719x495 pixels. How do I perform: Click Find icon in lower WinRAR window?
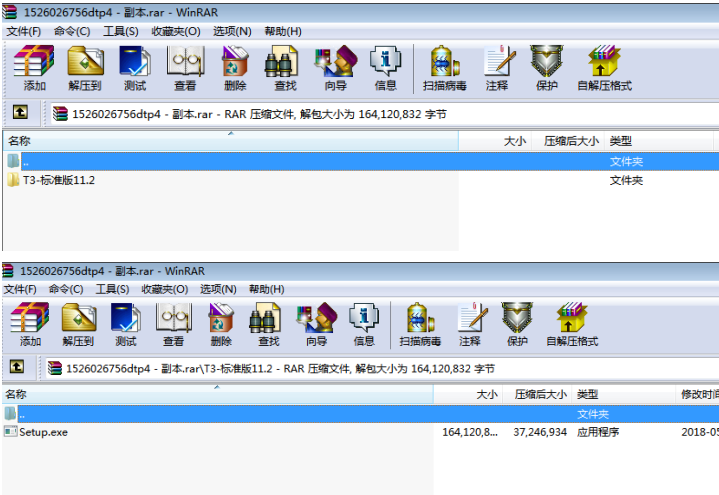(x=269, y=324)
